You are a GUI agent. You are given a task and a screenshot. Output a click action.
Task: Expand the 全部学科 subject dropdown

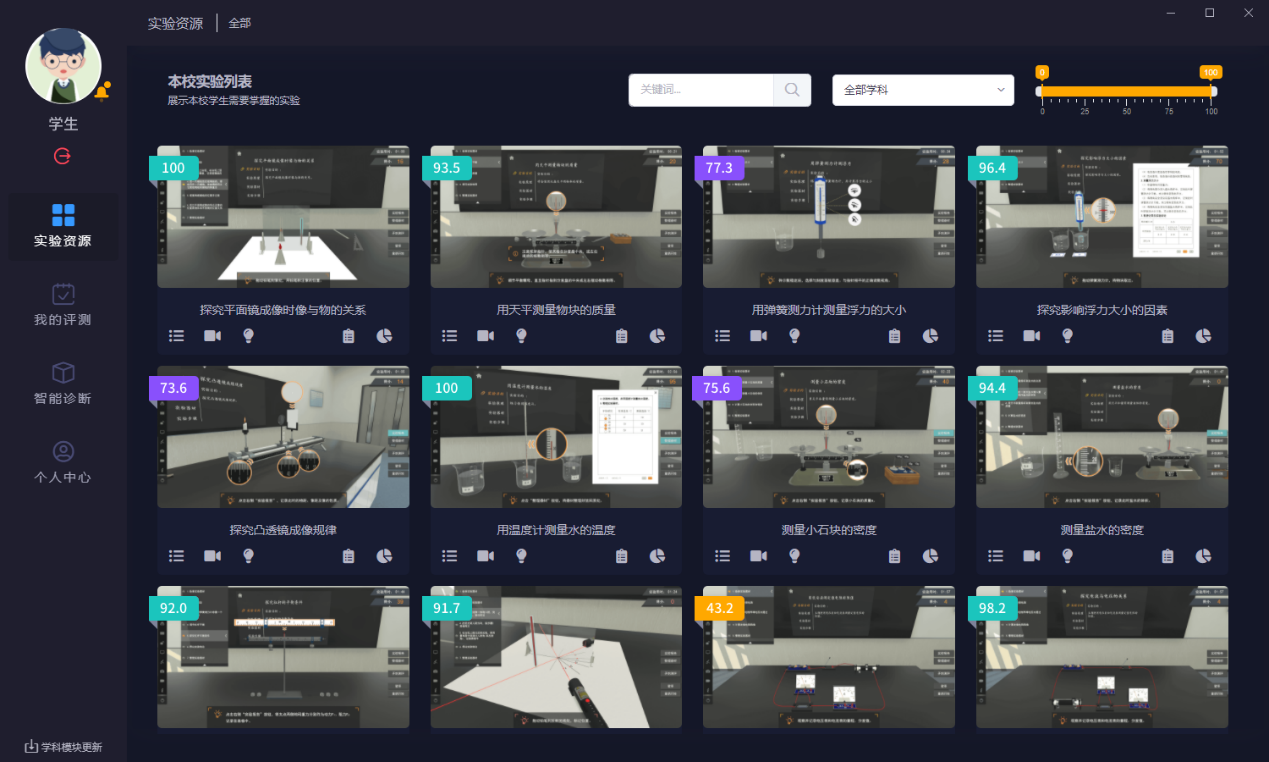pos(923,90)
